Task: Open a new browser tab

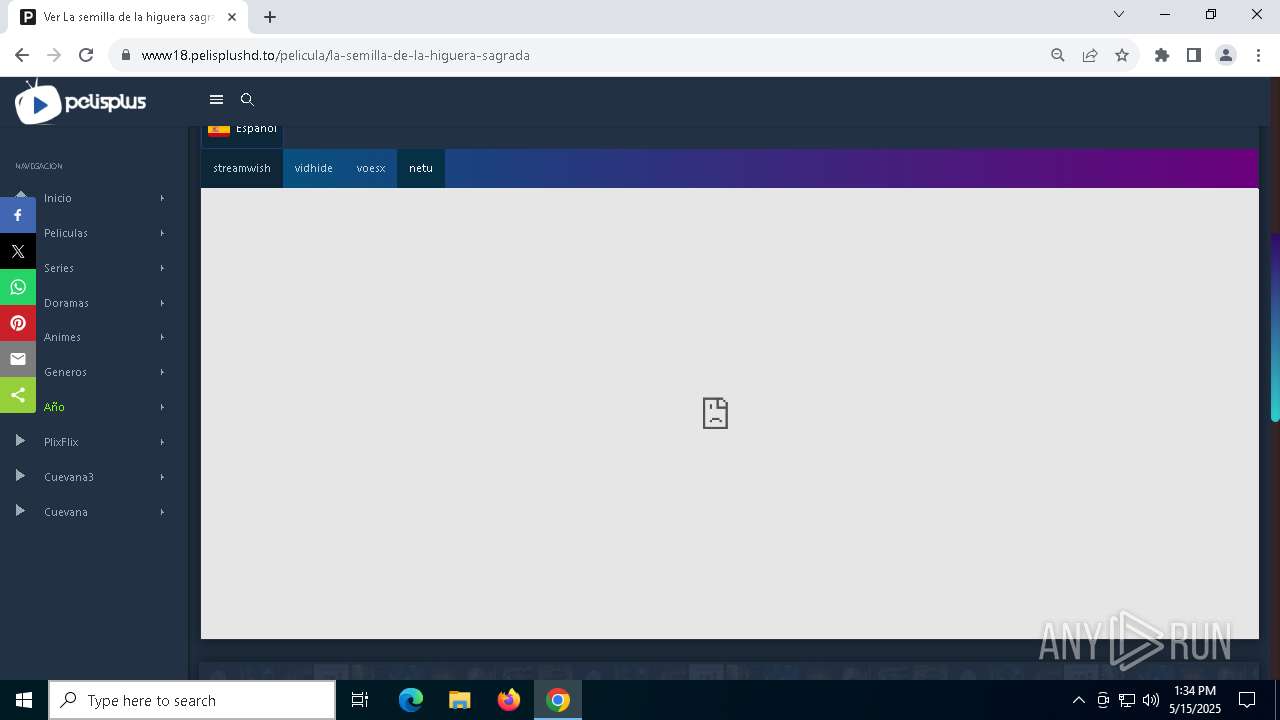Action: tap(270, 17)
